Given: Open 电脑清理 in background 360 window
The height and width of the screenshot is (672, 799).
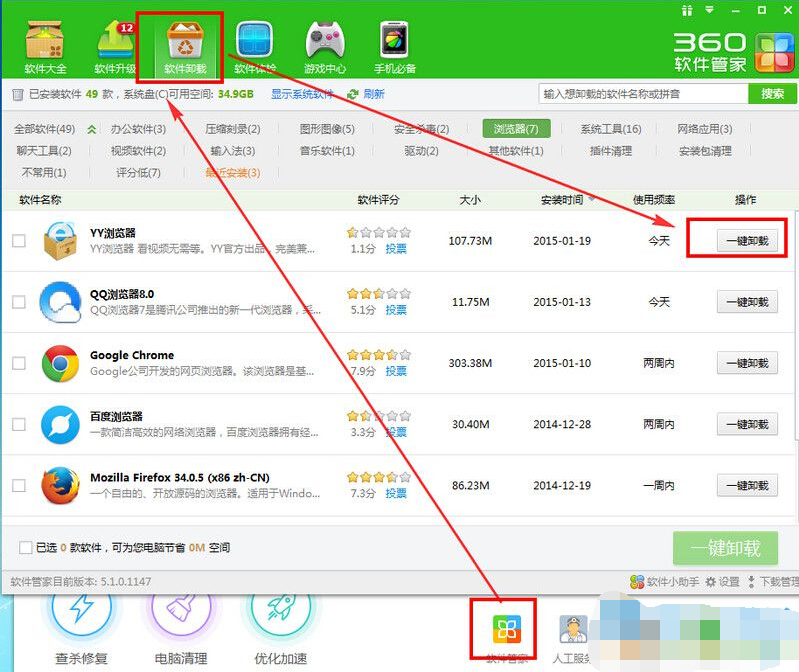Looking at the screenshot, I should click(x=181, y=630).
